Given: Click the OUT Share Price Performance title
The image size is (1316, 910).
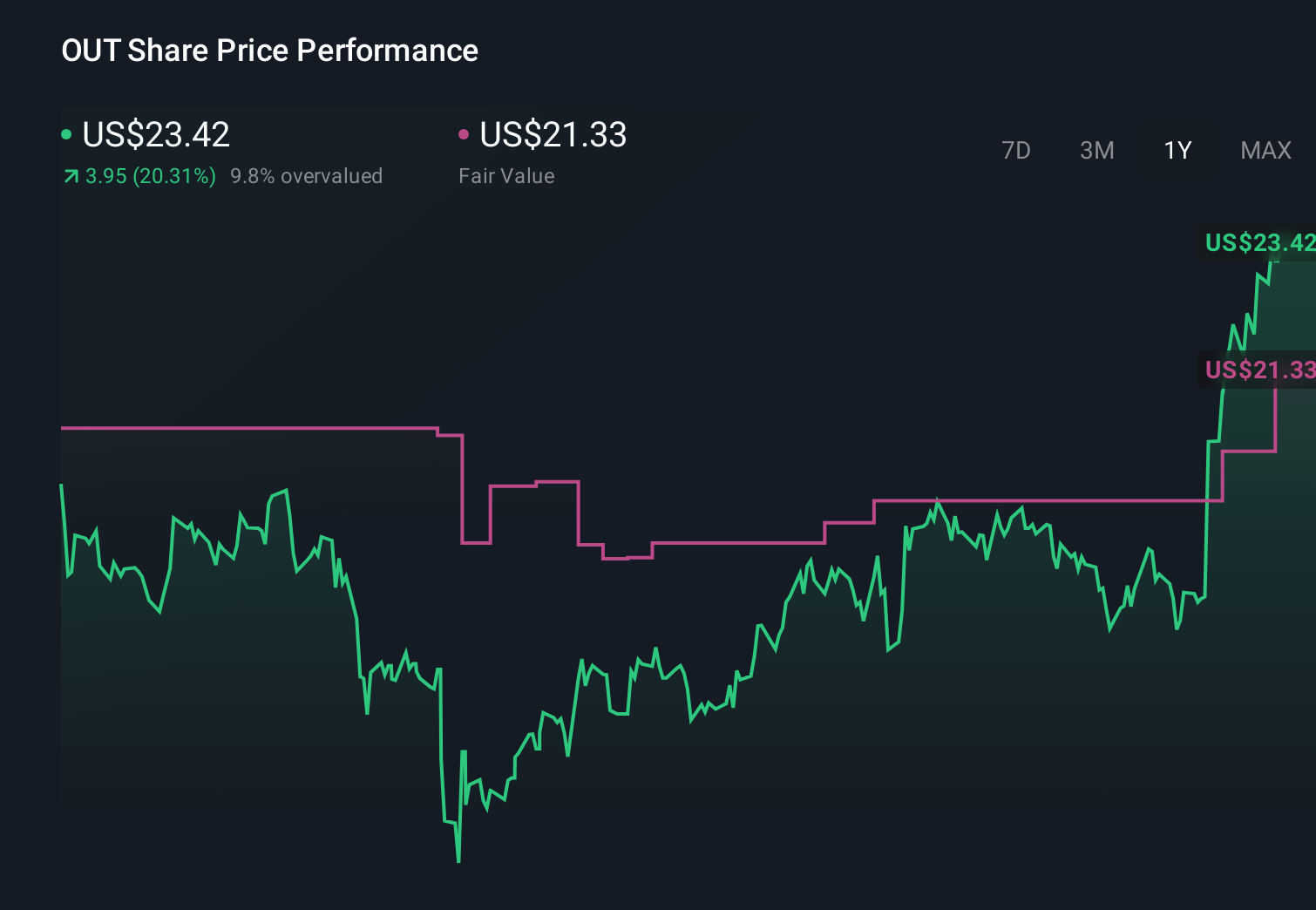Looking at the screenshot, I should click(269, 51).
